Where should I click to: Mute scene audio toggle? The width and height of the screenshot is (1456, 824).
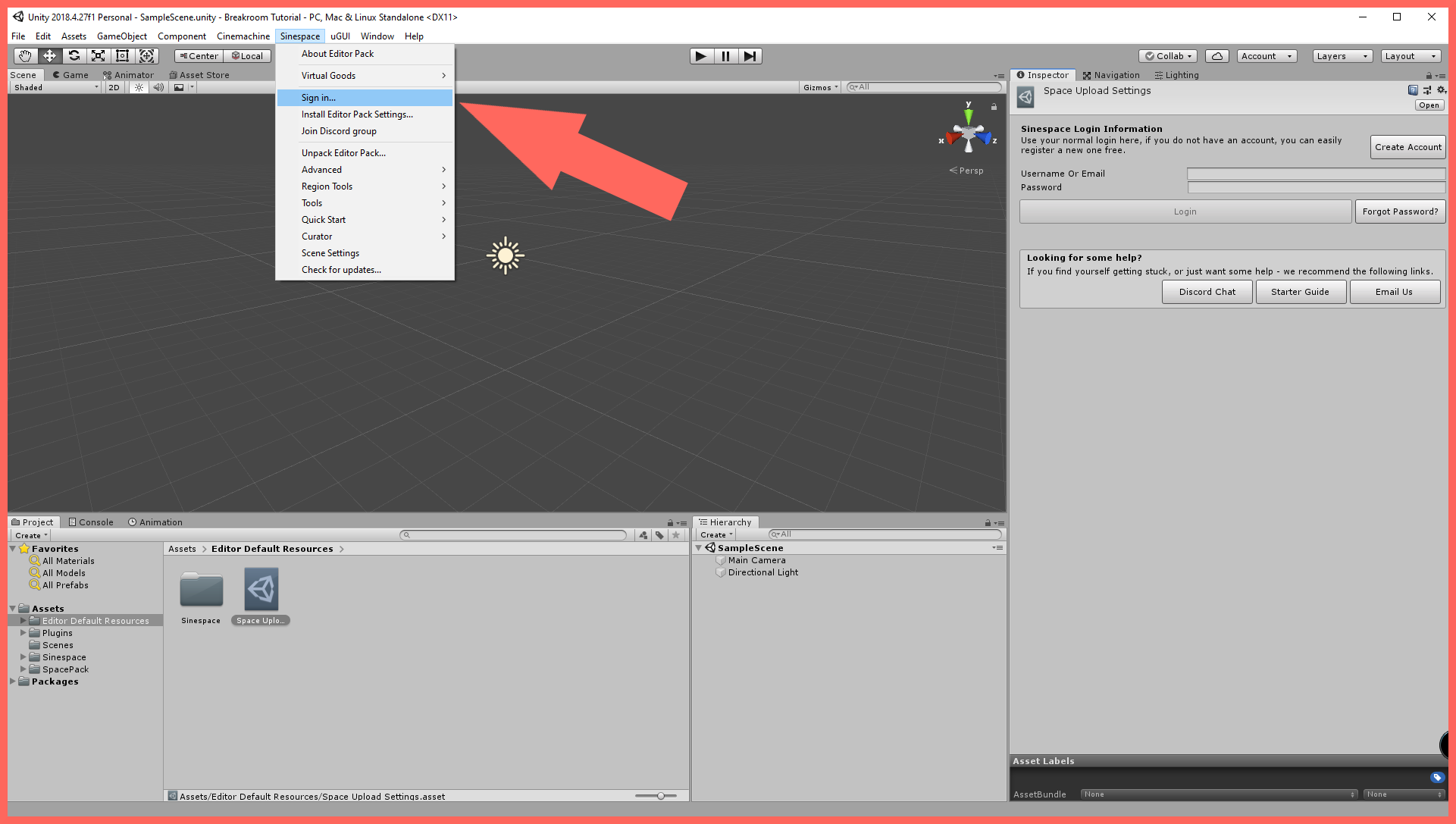(x=158, y=88)
